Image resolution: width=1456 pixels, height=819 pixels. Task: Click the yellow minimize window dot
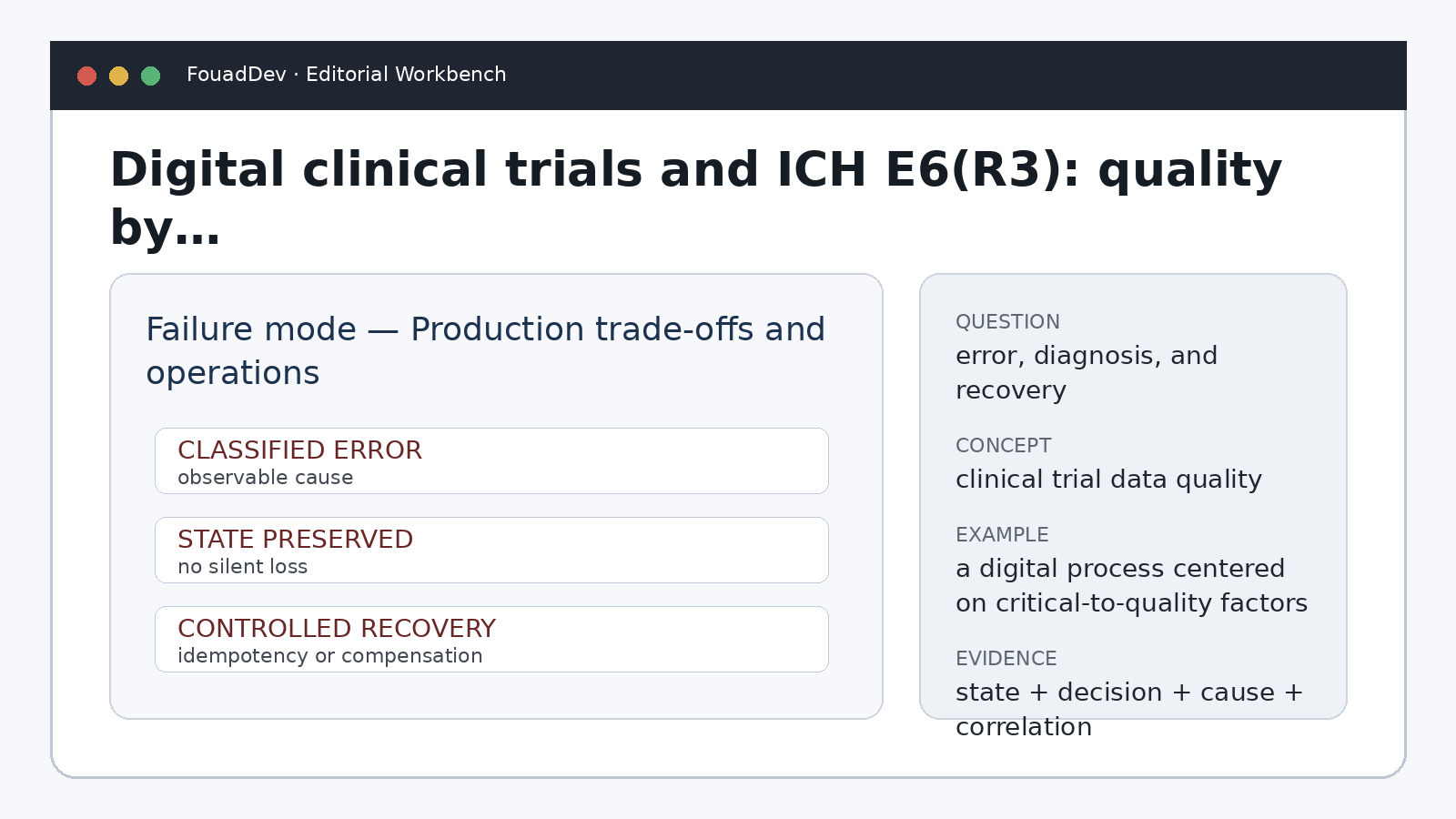tap(119, 76)
